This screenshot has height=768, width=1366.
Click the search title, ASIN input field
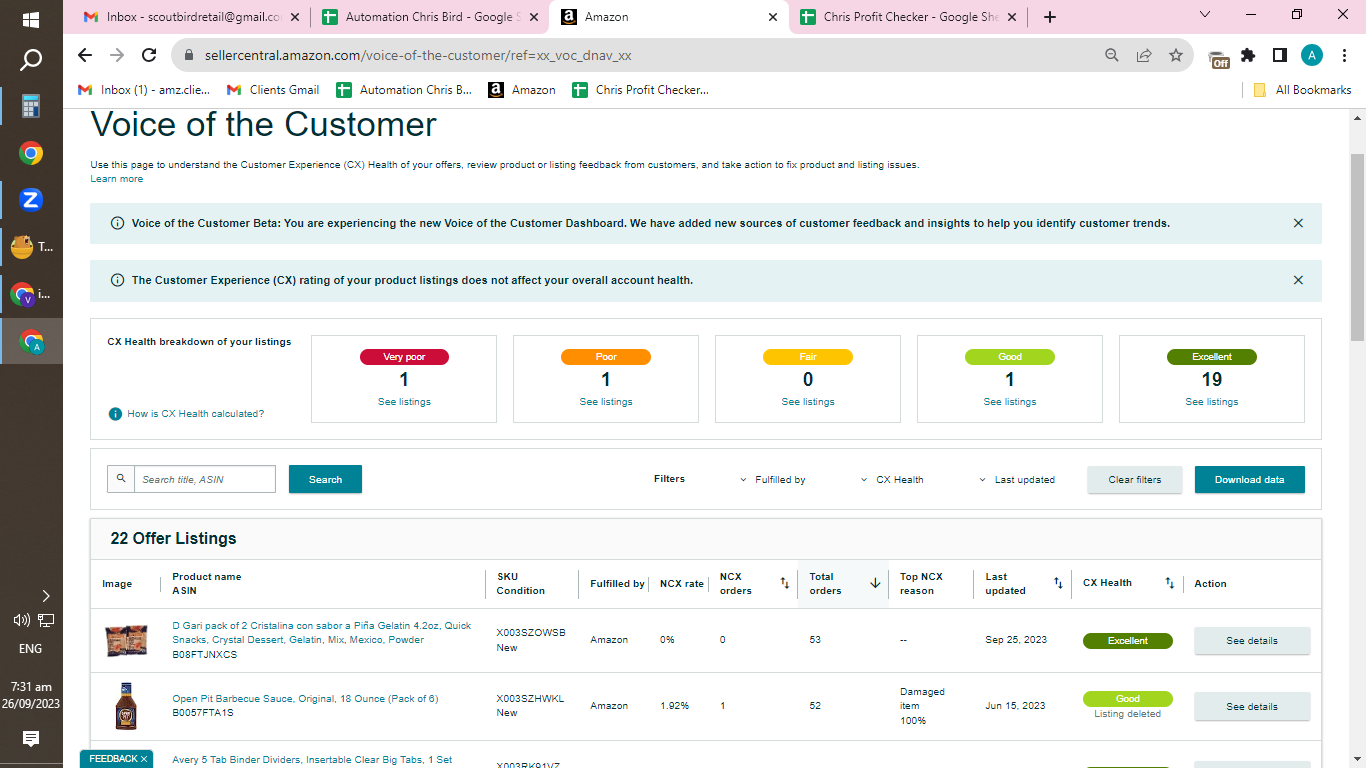[205, 479]
